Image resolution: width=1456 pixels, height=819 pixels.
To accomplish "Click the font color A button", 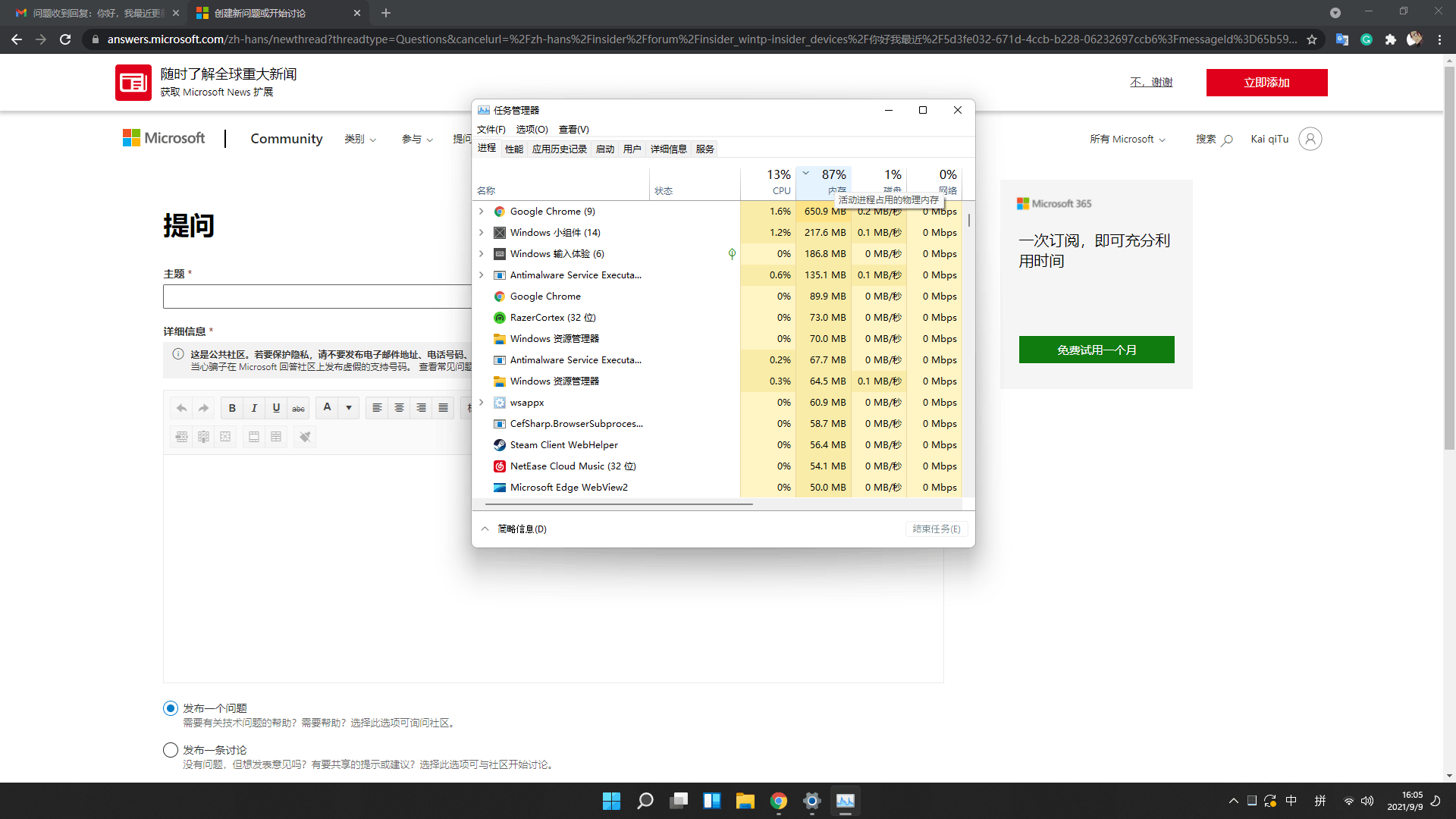I will coord(327,408).
